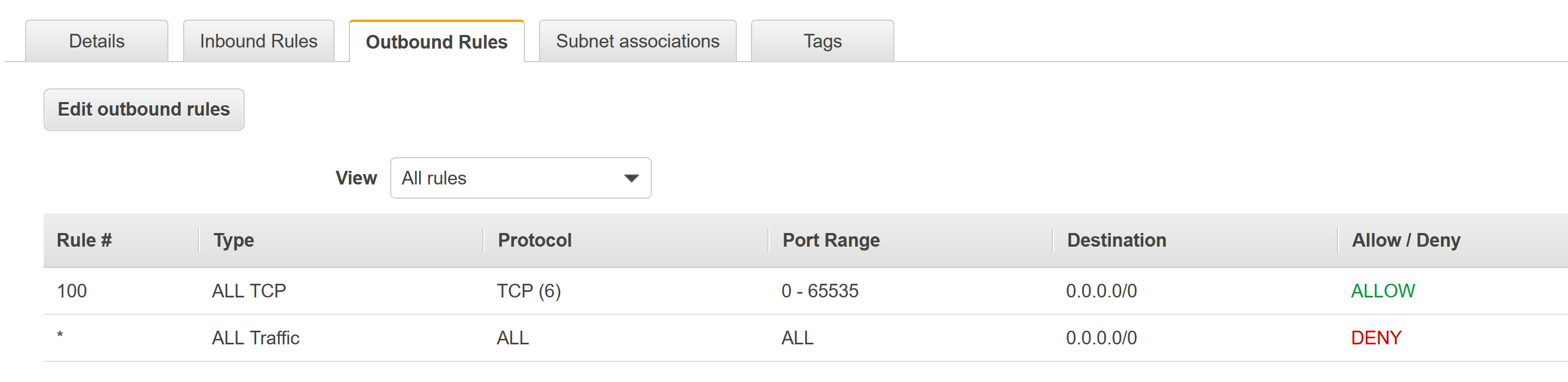This screenshot has height=382, width=1568.
Task: Select rule number 100 row
Action: (71, 291)
